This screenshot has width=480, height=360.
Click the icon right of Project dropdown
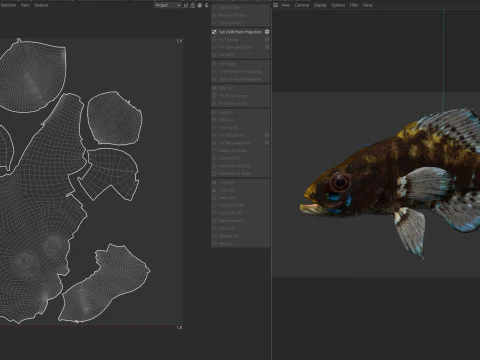[x=186, y=5]
